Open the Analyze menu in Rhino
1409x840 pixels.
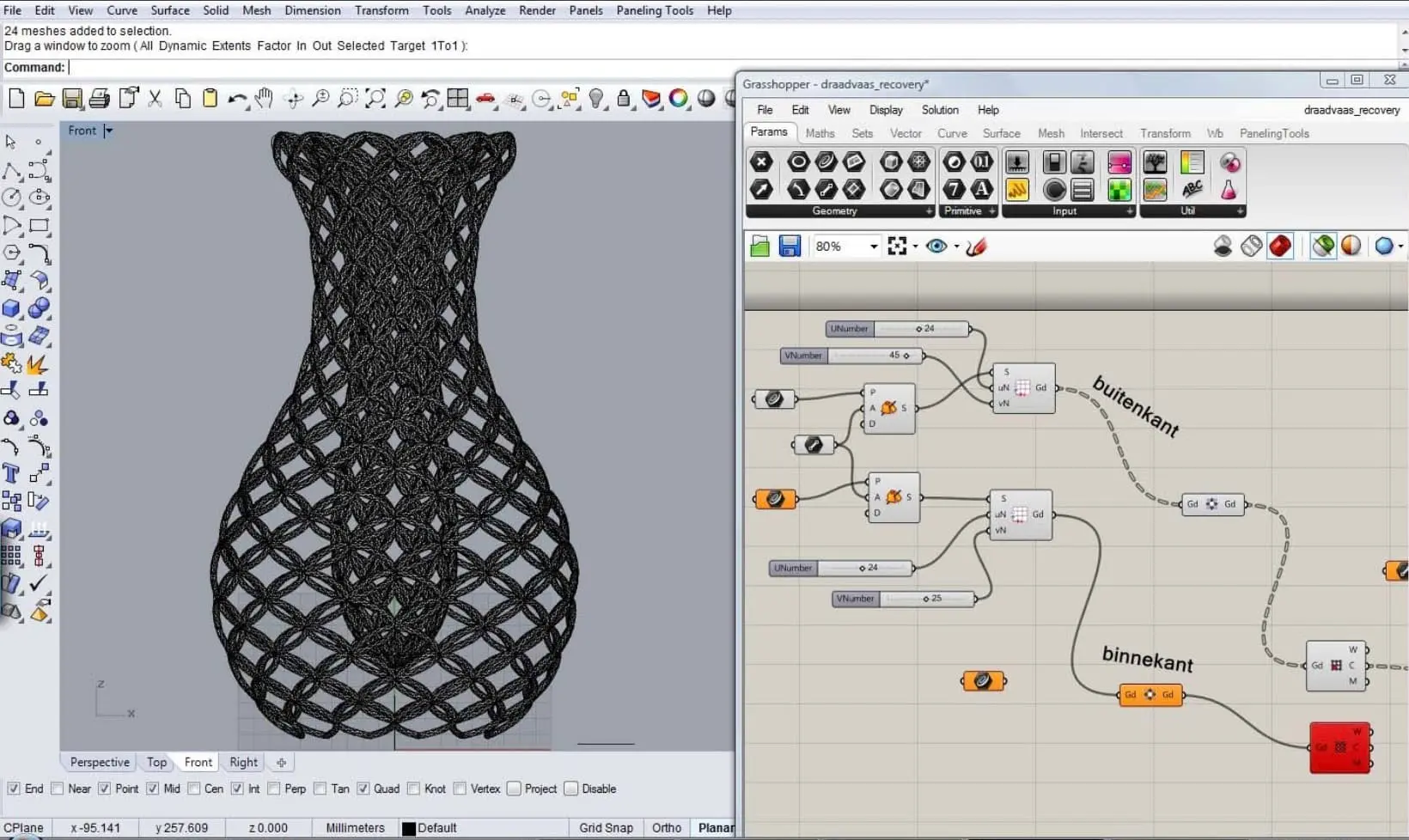pyautogui.click(x=485, y=10)
